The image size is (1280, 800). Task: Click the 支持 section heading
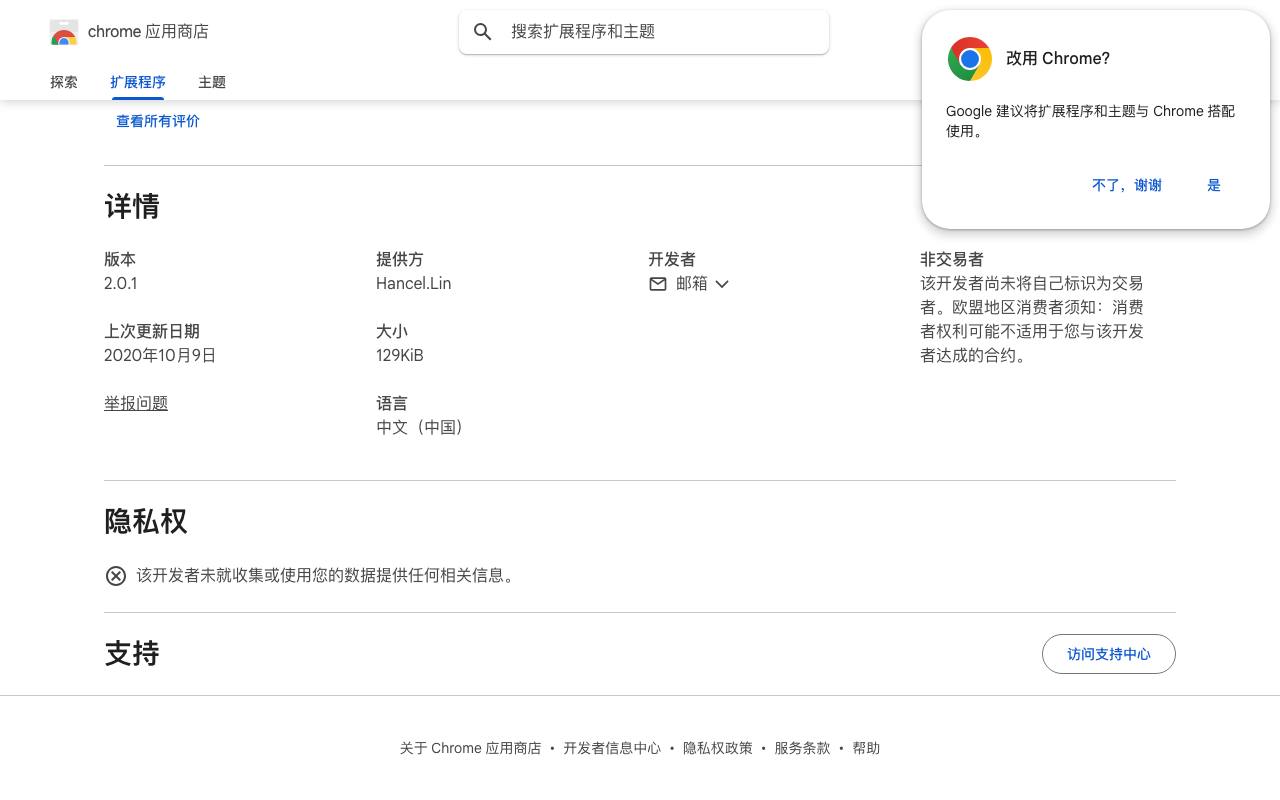click(x=132, y=654)
